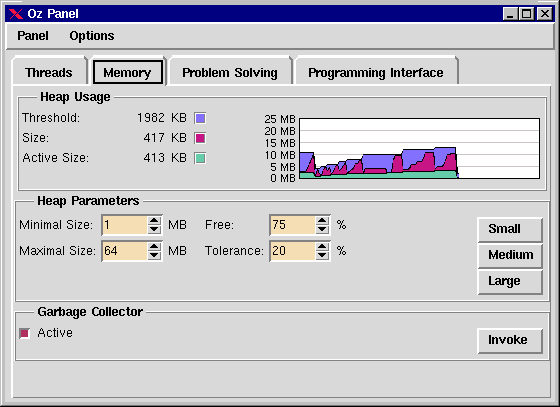Invoke the garbage collector
Screen dimensions: 560x407
click(x=510, y=340)
